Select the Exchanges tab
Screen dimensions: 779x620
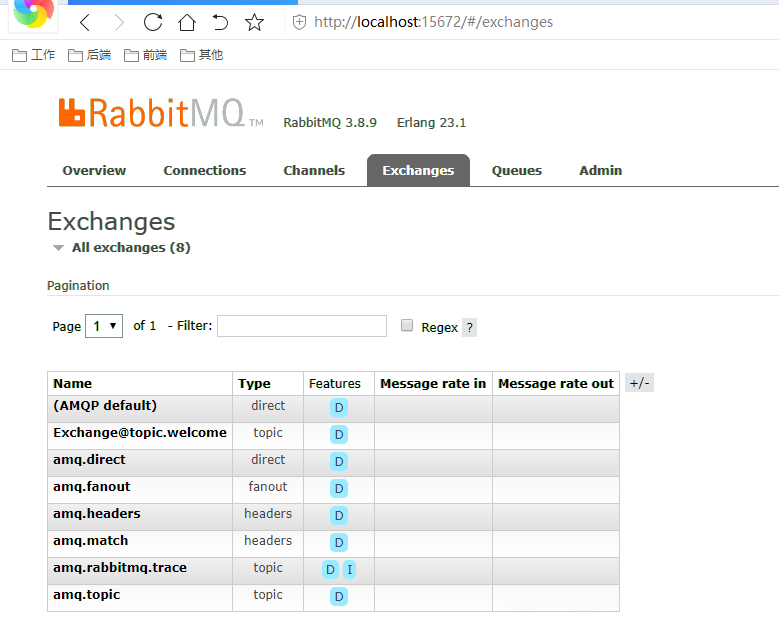point(418,170)
